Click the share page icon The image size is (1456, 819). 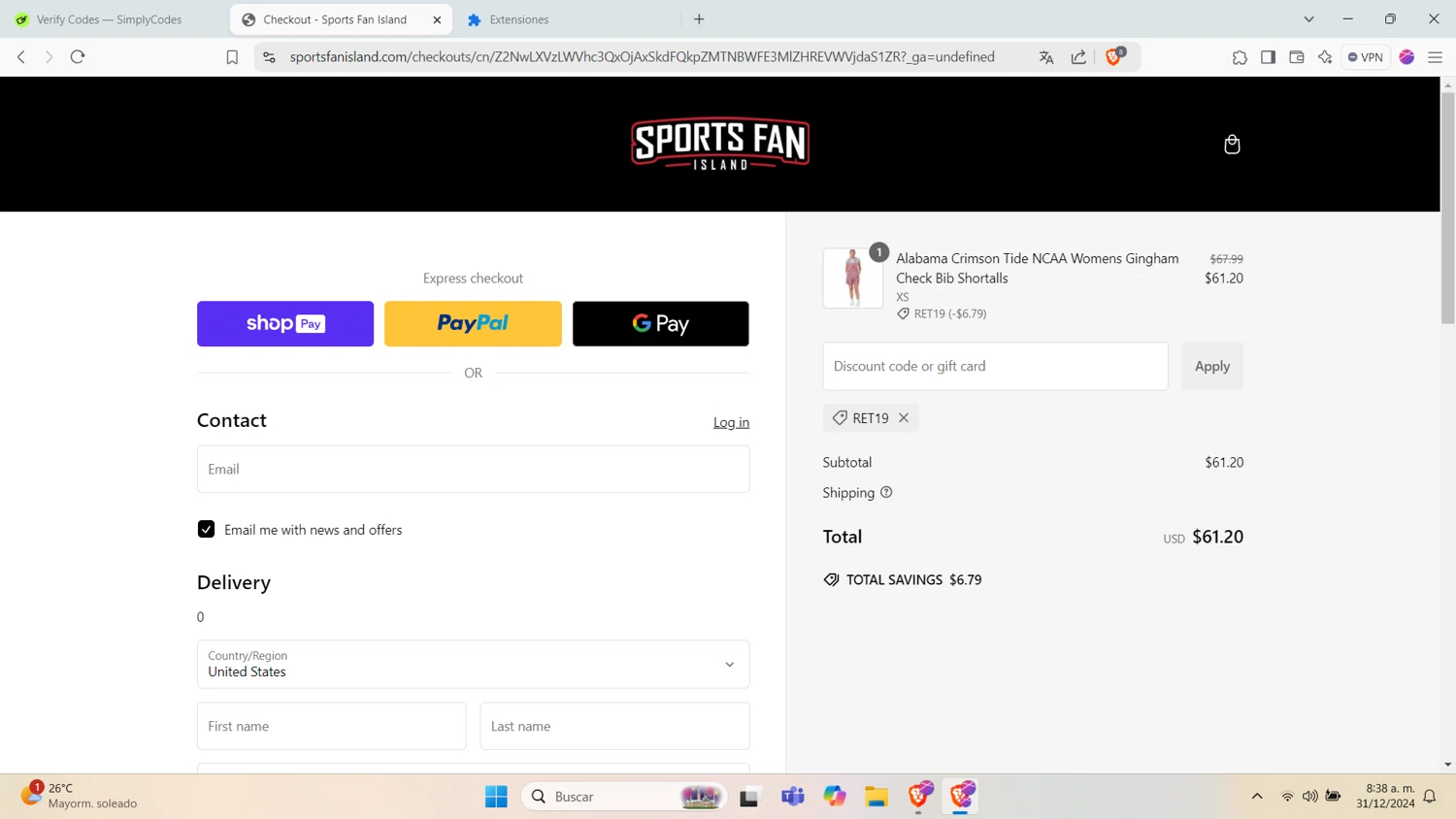click(x=1078, y=57)
